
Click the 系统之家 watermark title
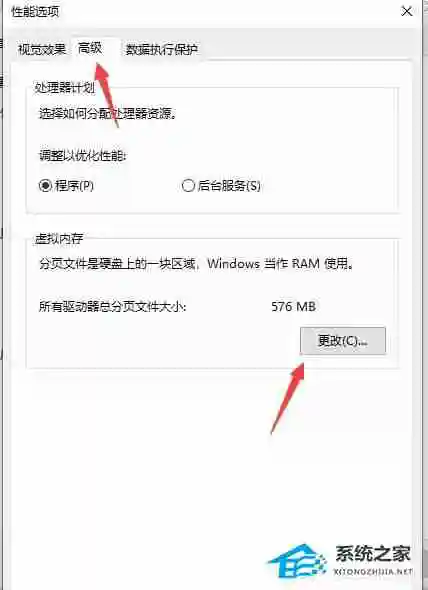pos(373,554)
